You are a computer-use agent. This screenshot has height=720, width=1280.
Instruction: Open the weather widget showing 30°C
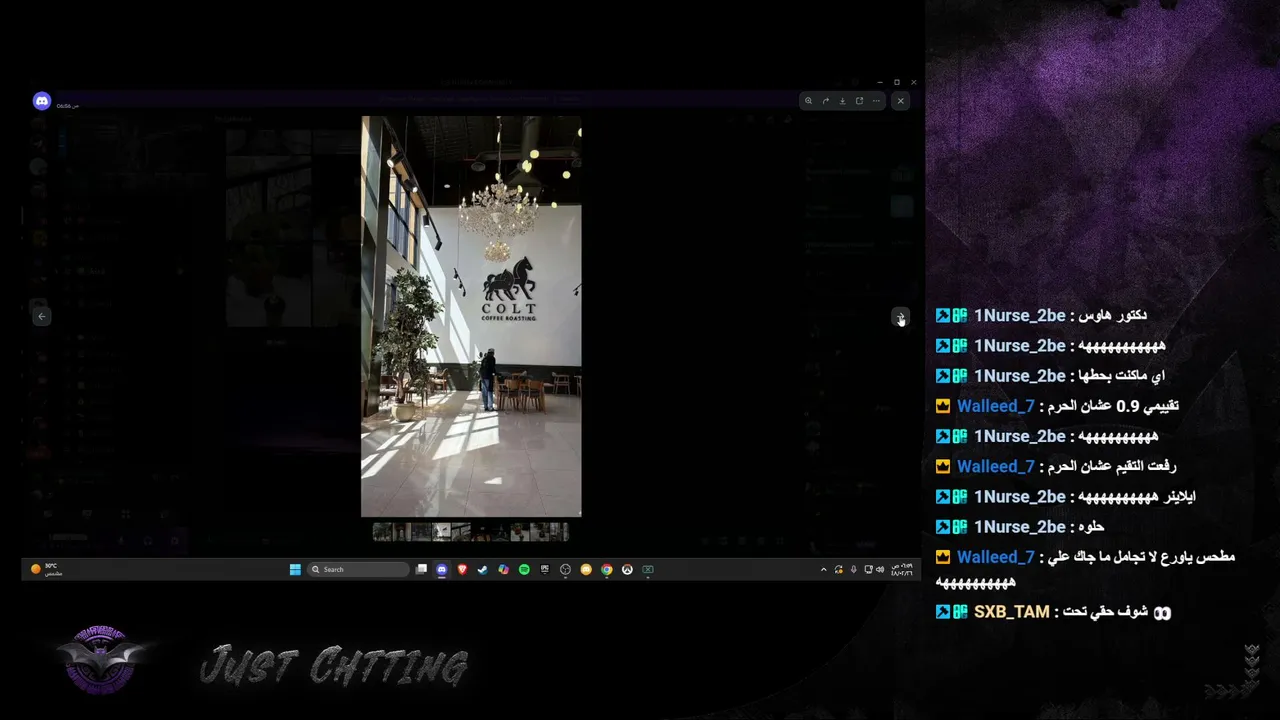(46, 569)
